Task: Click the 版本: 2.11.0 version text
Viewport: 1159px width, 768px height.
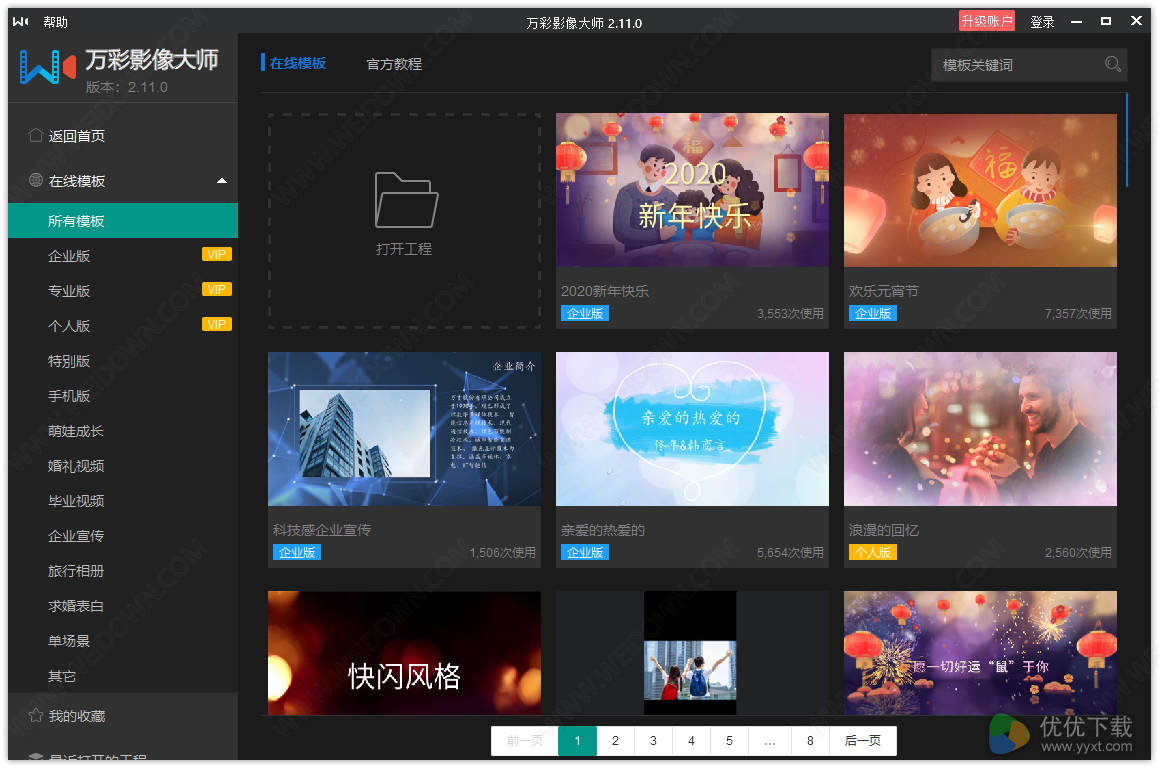Action: pyautogui.click(x=126, y=87)
